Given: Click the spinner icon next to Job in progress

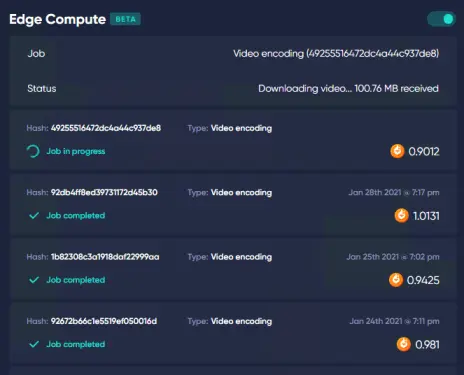Looking at the screenshot, I should coord(33,151).
